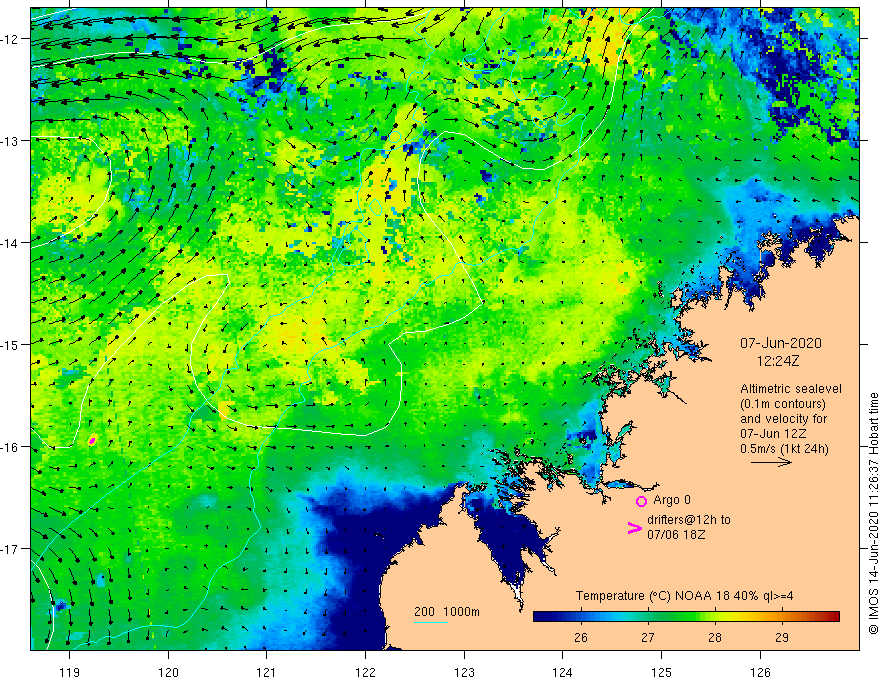Click the longitude label 126
Image resolution: width=880 pixels, height=680 pixels.
point(760,672)
